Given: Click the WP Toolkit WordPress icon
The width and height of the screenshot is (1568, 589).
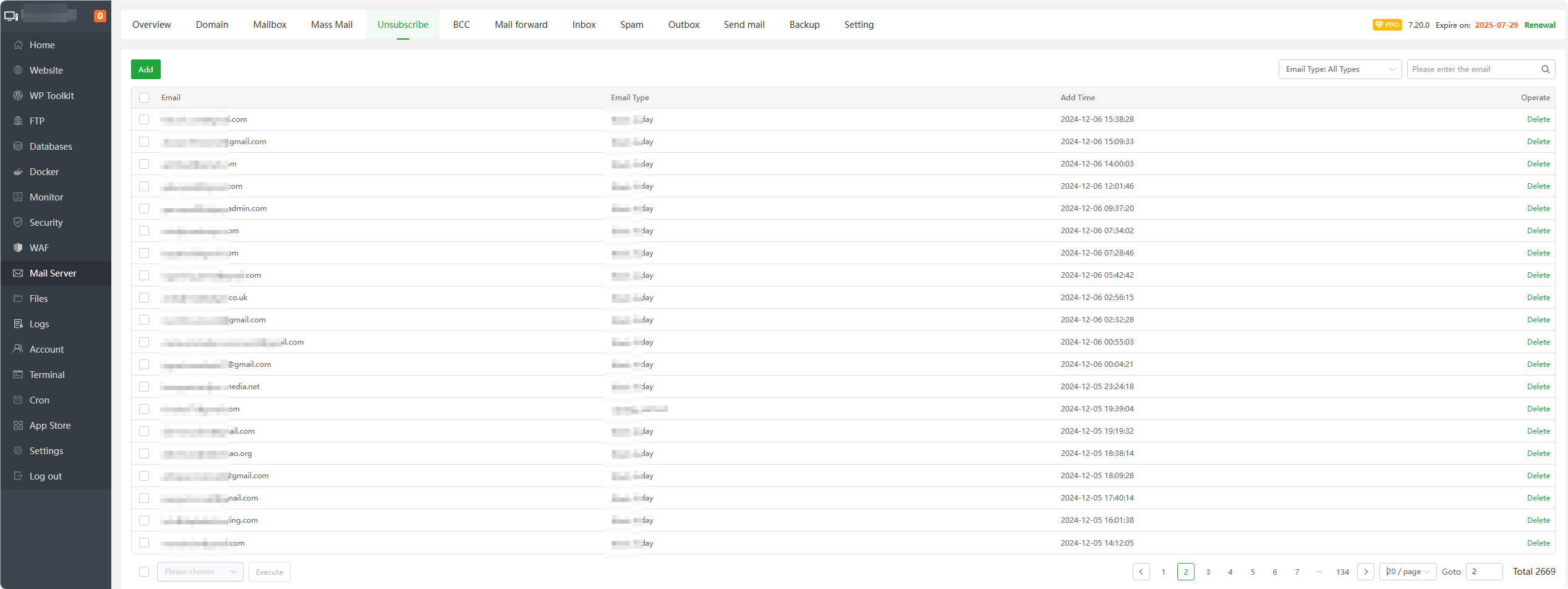Looking at the screenshot, I should (x=18, y=95).
